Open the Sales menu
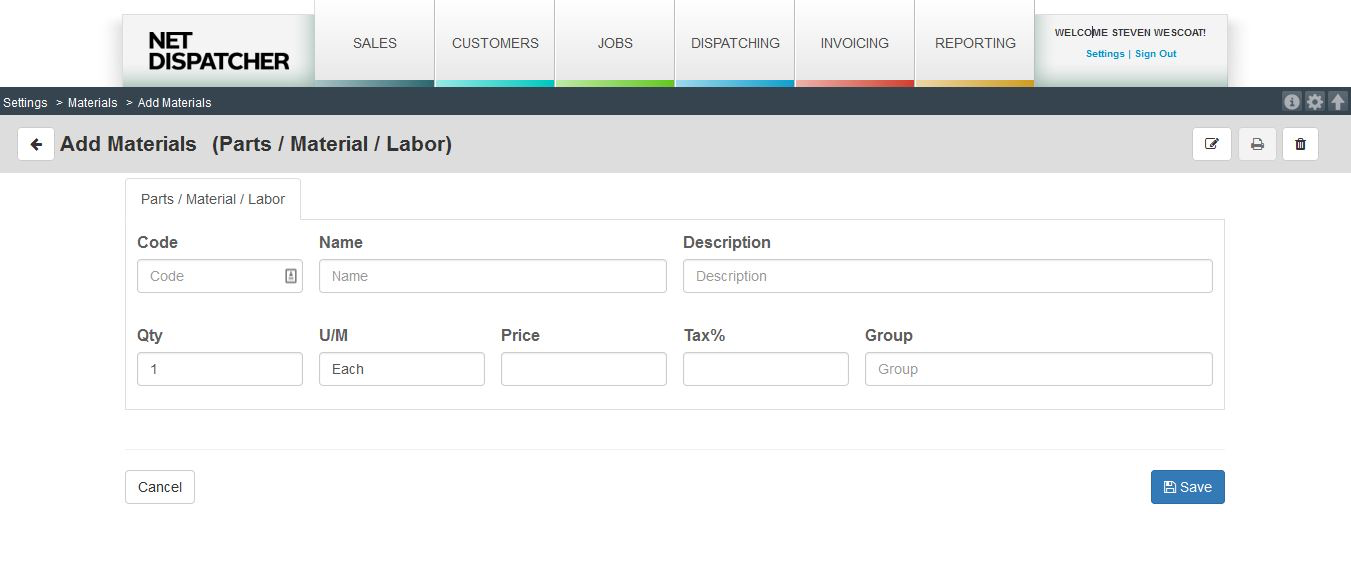Image resolution: width=1351 pixels, height=570 pixels. click(x=375, y=43)
